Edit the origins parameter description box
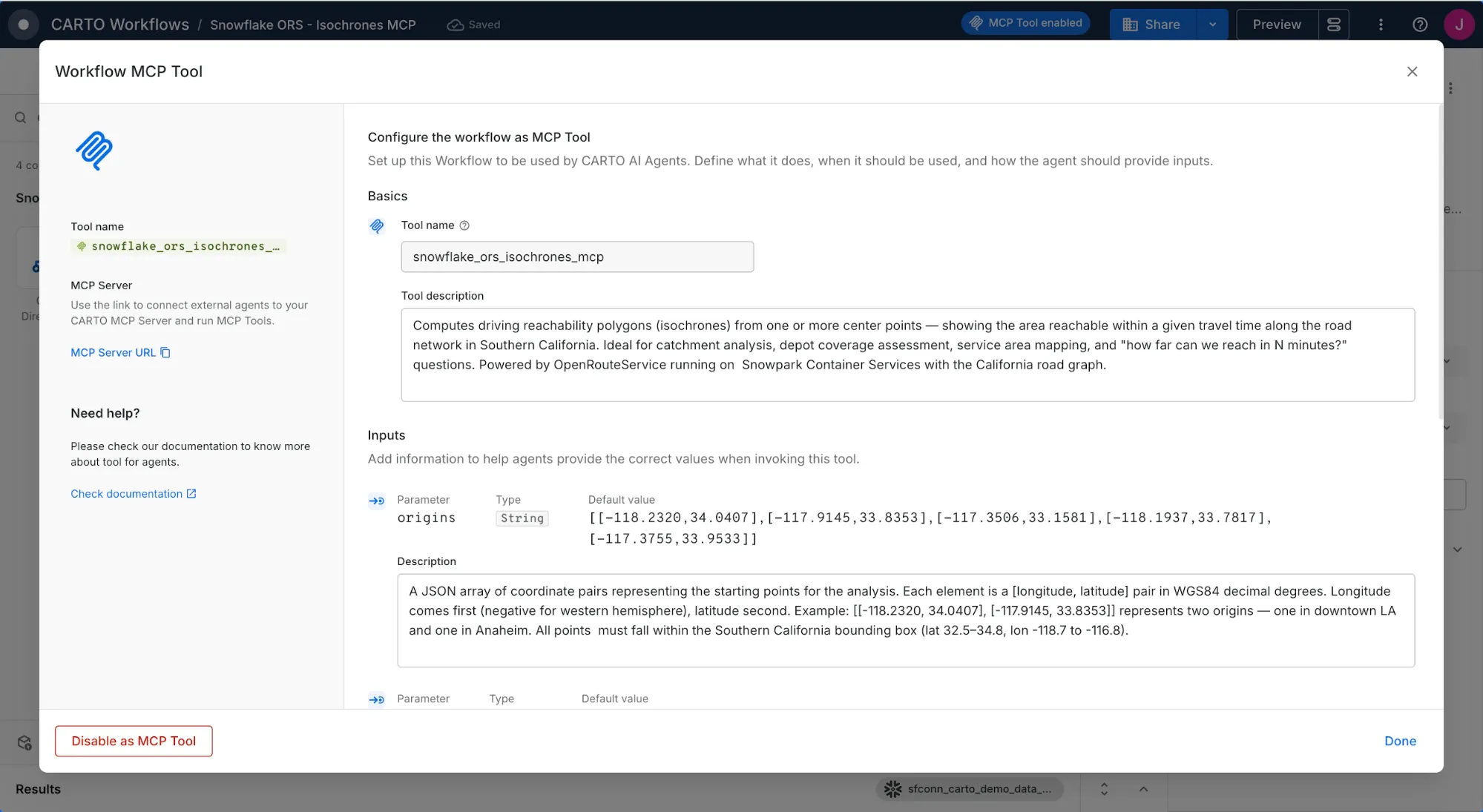The image size is (1483, 812). pos(906,621)
